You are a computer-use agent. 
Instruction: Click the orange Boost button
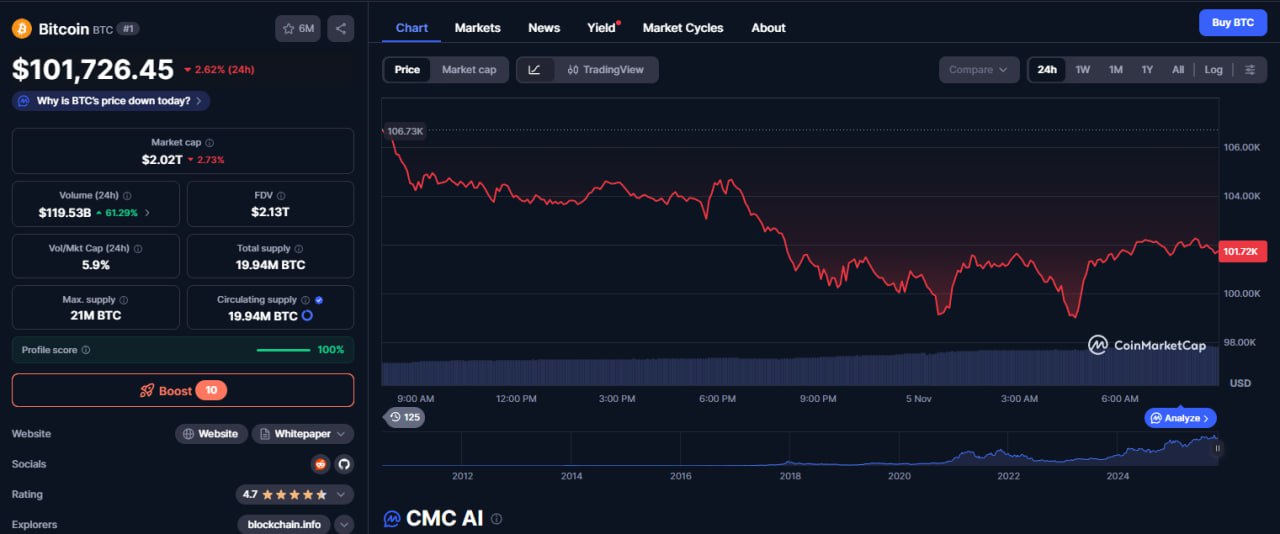[x=183, y=390]
